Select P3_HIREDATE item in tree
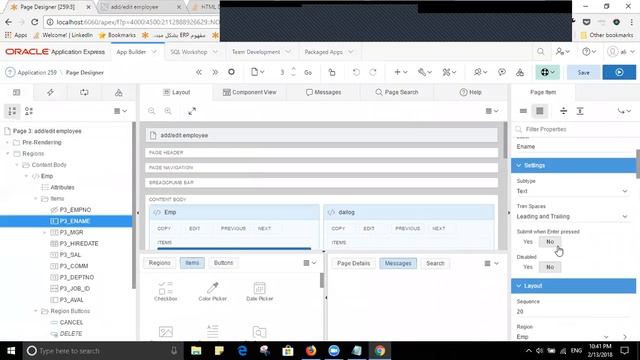This screenshot has height=360, width=640. (79, 243)
